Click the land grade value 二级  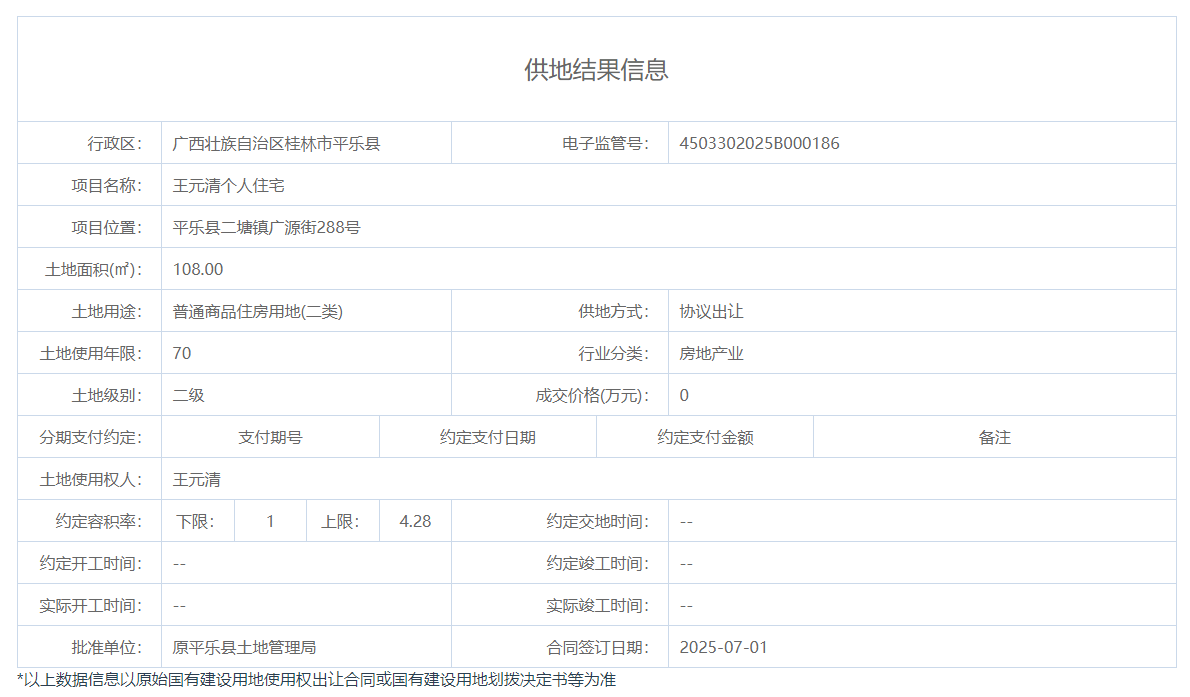(189, 395)
